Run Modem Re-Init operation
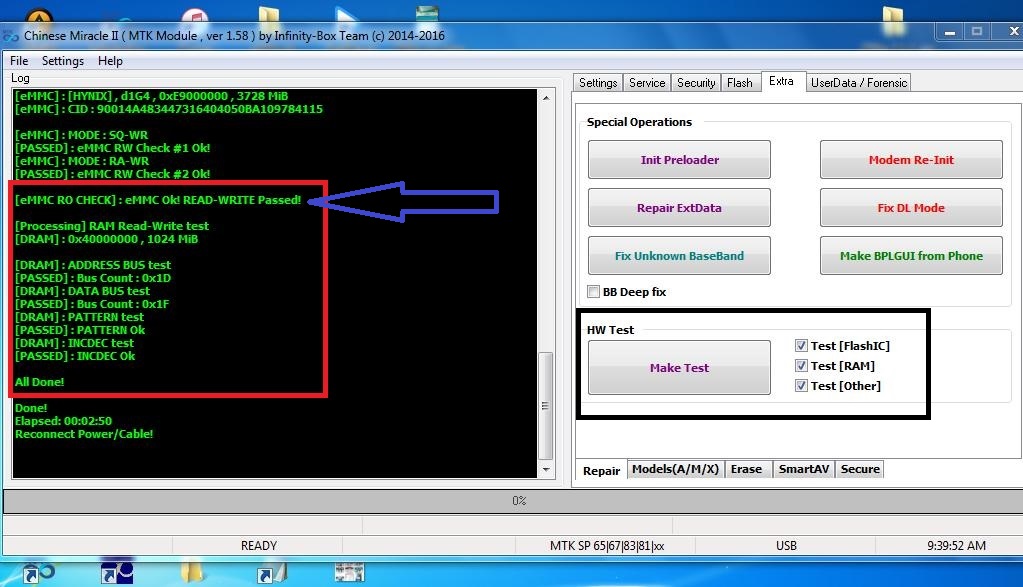 [x=911, y=160]
